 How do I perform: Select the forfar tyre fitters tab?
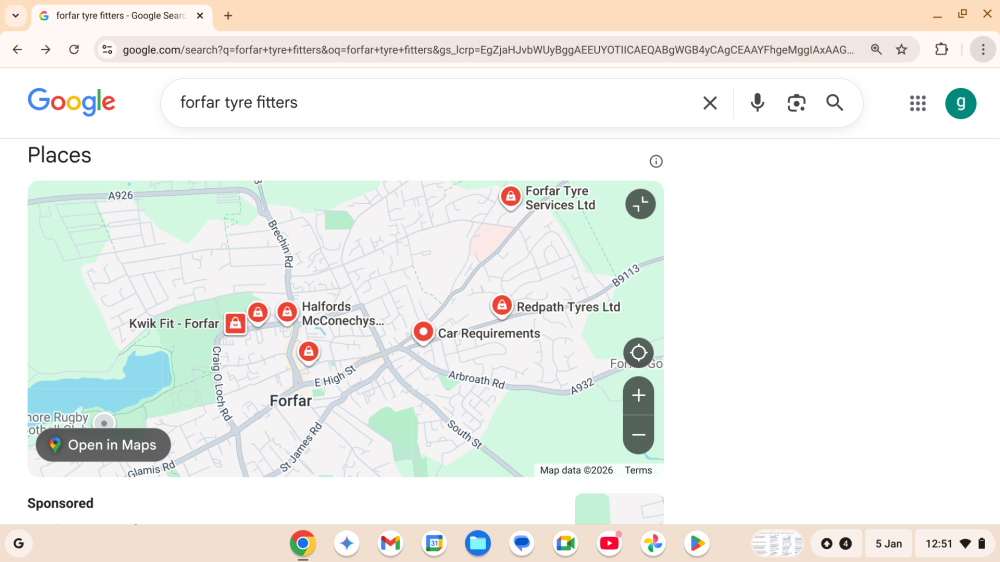pyautogui.click(x=121, y=15)
